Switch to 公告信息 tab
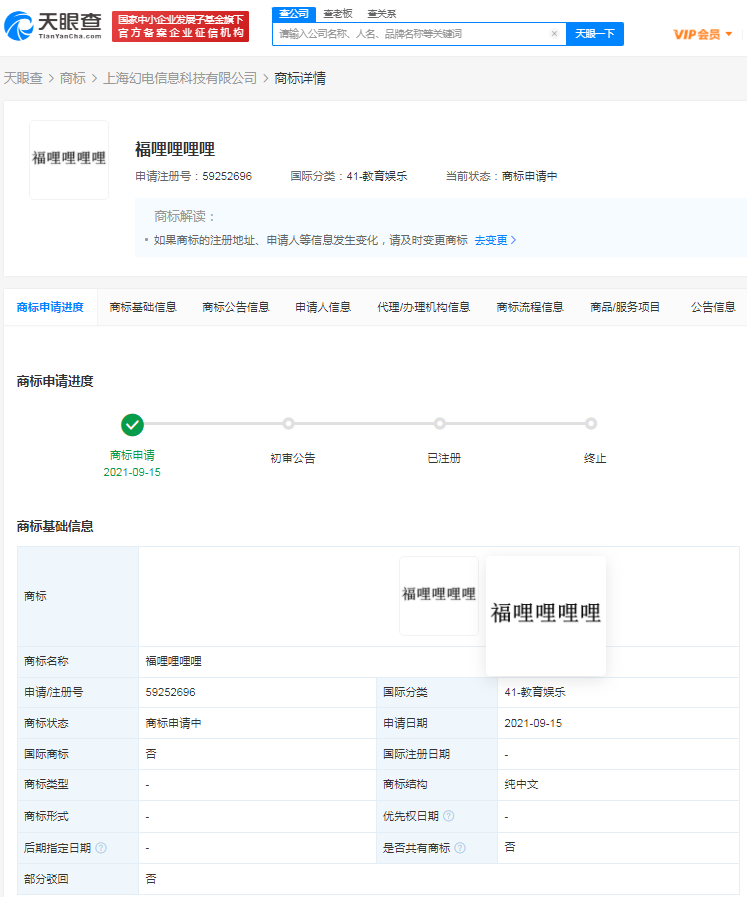Image resolution: width=747 pixels, height=897 pixels. pyautogui.click(x=713, y=307)
